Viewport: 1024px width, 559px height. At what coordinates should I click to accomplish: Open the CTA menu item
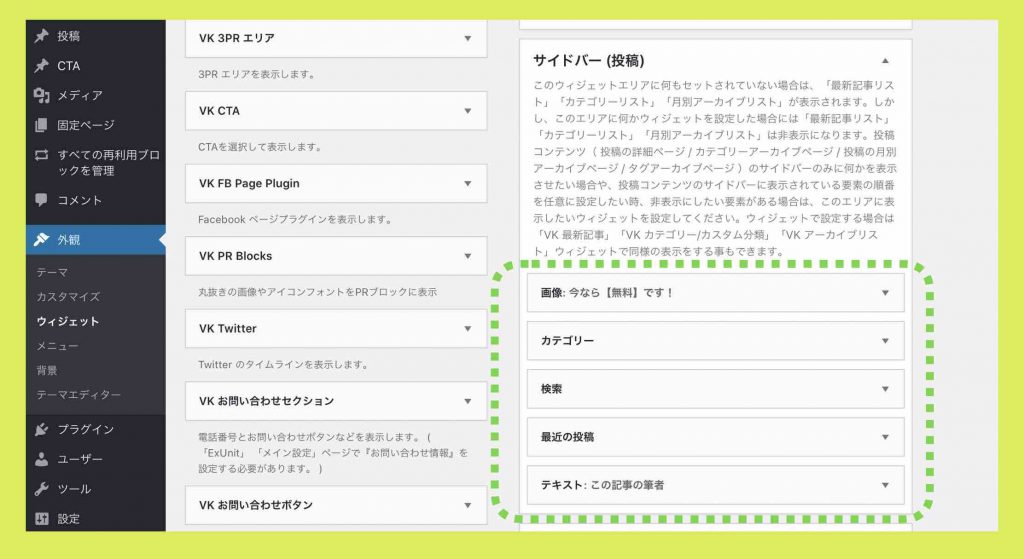point(69,65)
